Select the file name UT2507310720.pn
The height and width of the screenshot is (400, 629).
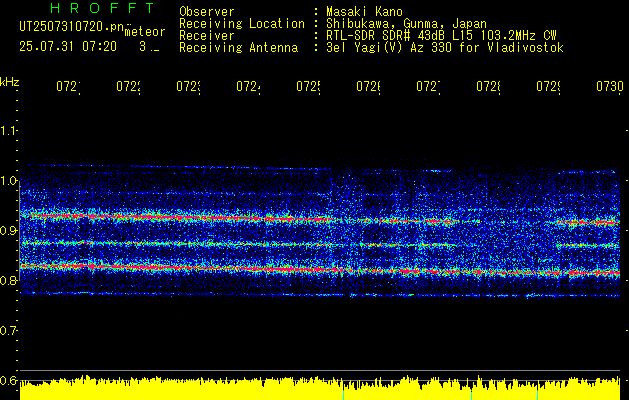pyautogui.click(x=71, y=26)
